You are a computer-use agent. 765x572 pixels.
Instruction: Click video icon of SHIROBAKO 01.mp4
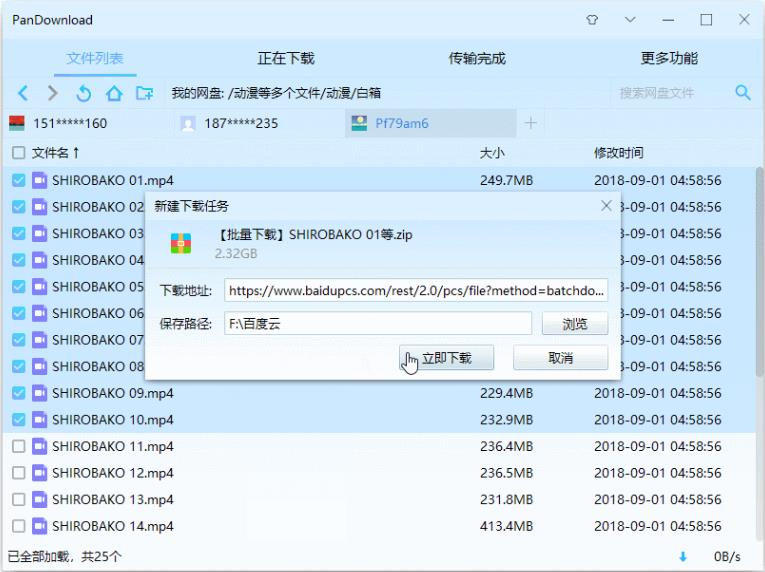(40, 180)
